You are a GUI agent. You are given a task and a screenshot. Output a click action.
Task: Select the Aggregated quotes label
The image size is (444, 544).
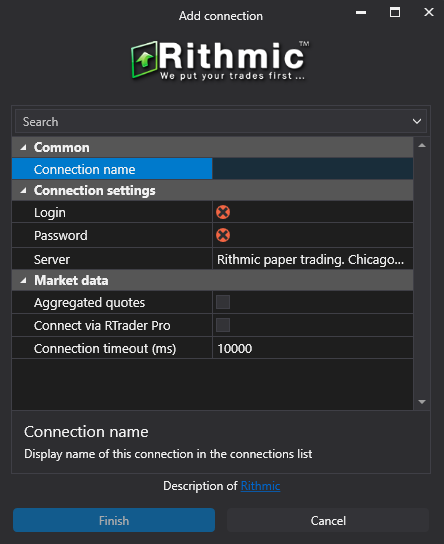coord(89,303)
